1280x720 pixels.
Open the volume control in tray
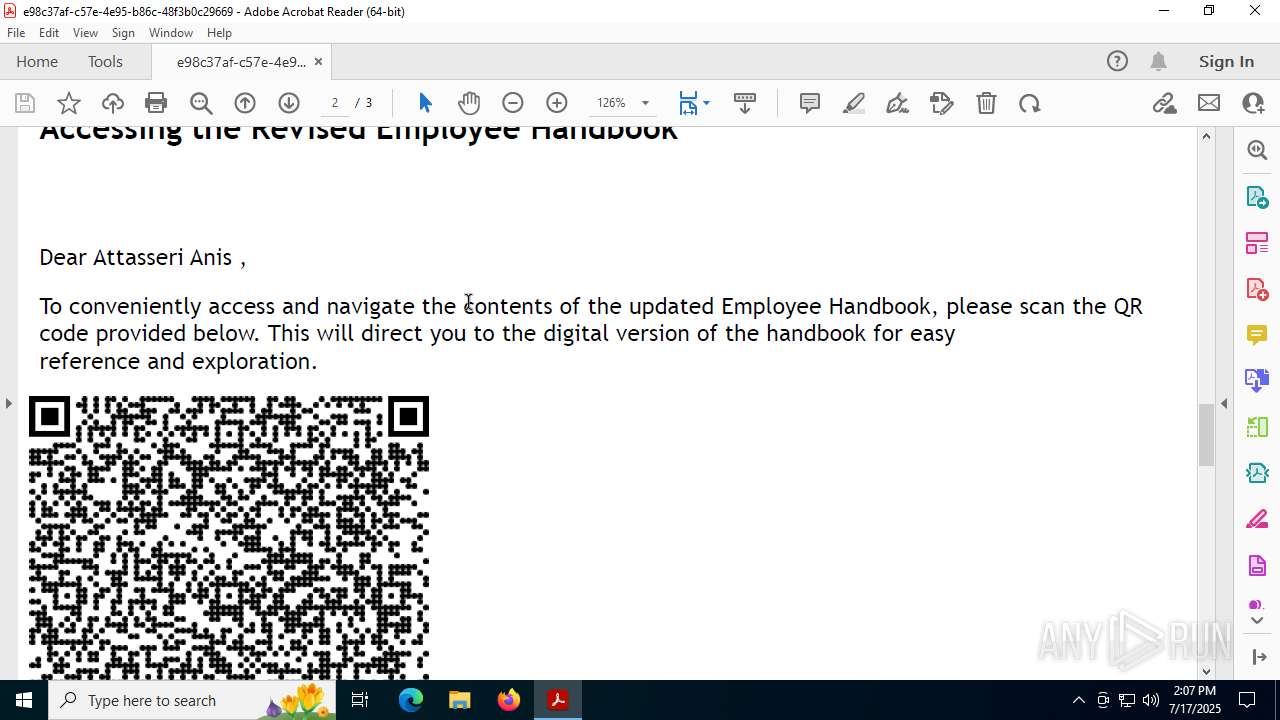coord(1150,700)
